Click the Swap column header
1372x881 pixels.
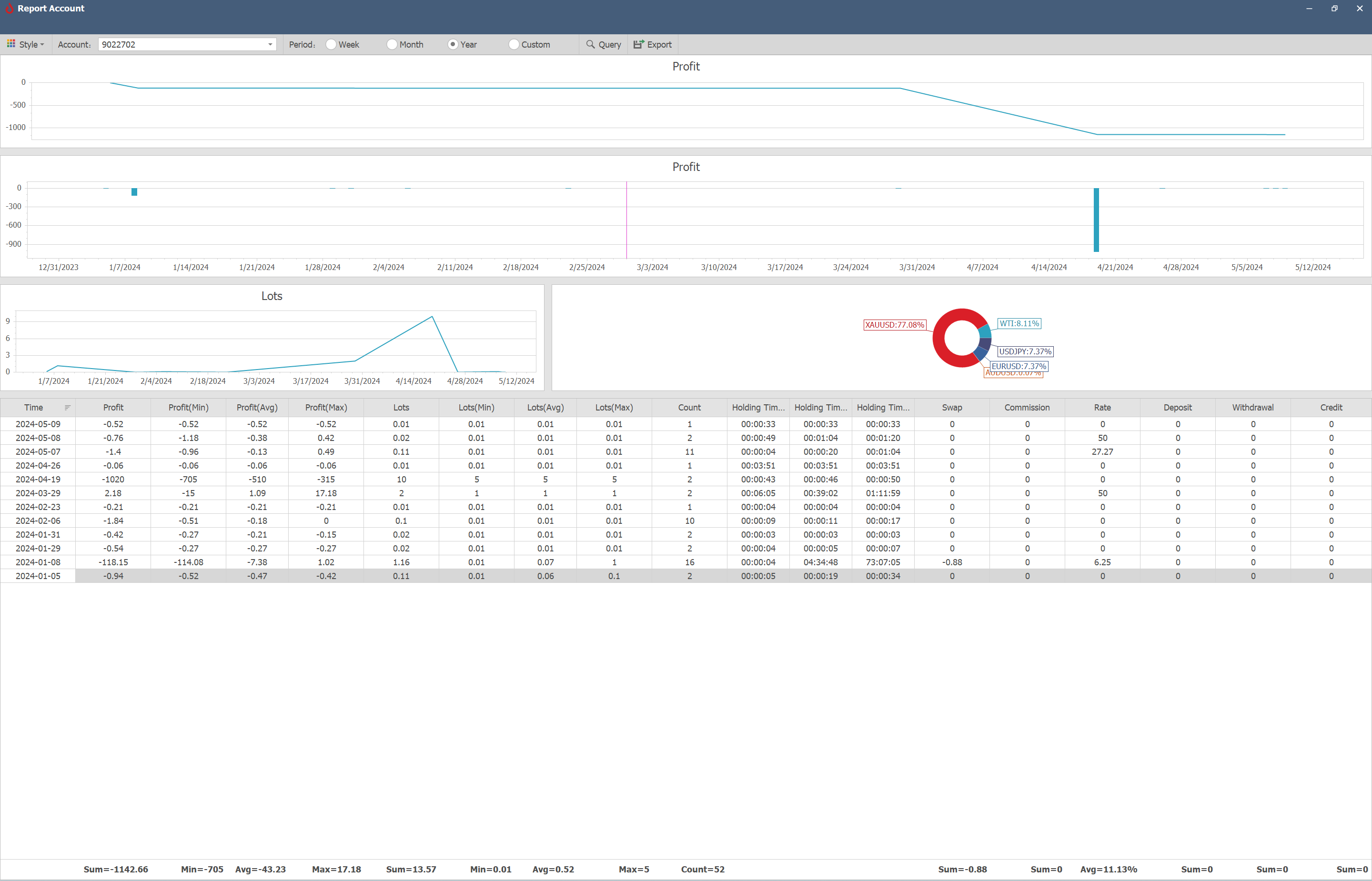click(x=952, y=407)
